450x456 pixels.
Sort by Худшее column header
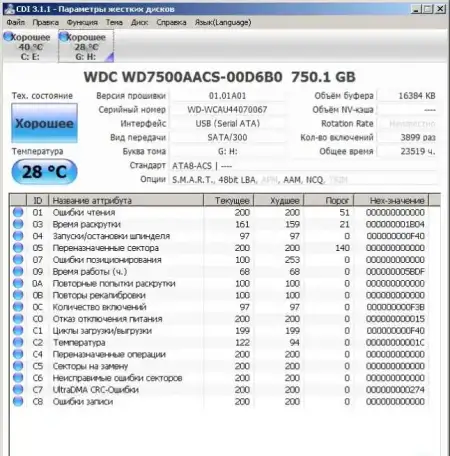point(279,200)
